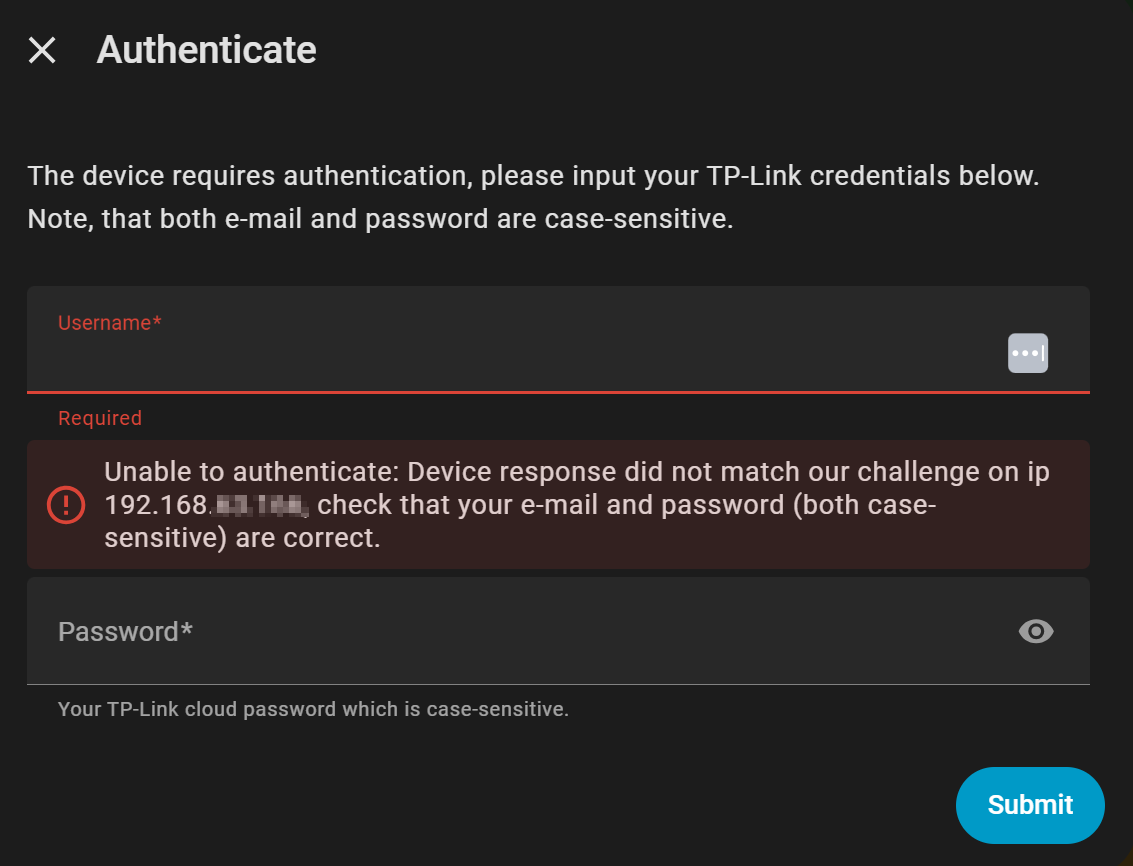Toggle password visibility eye icon
The image size is (1133, 866).
(1036, 631)
